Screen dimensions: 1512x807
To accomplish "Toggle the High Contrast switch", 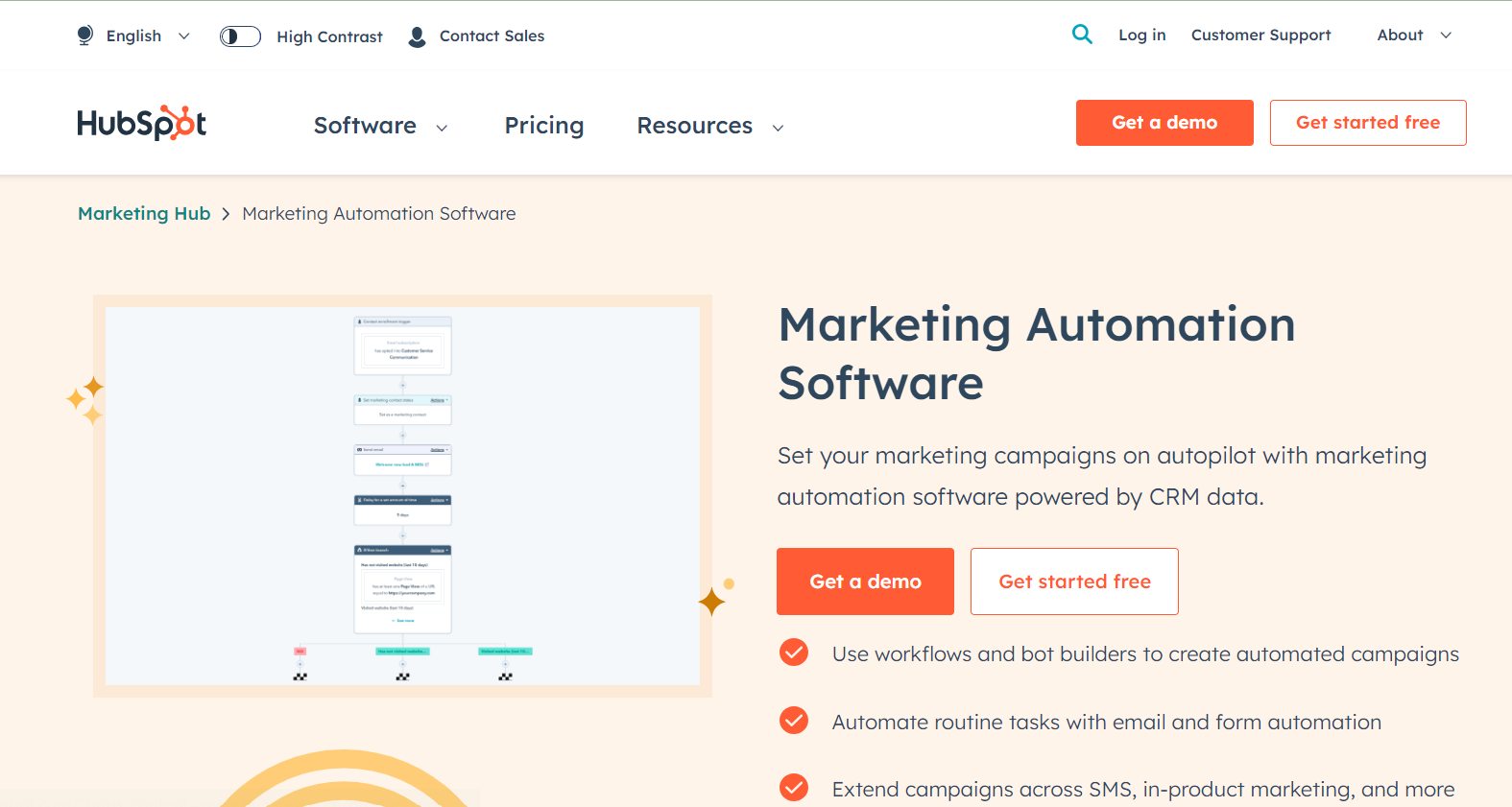I will [240, 36].
